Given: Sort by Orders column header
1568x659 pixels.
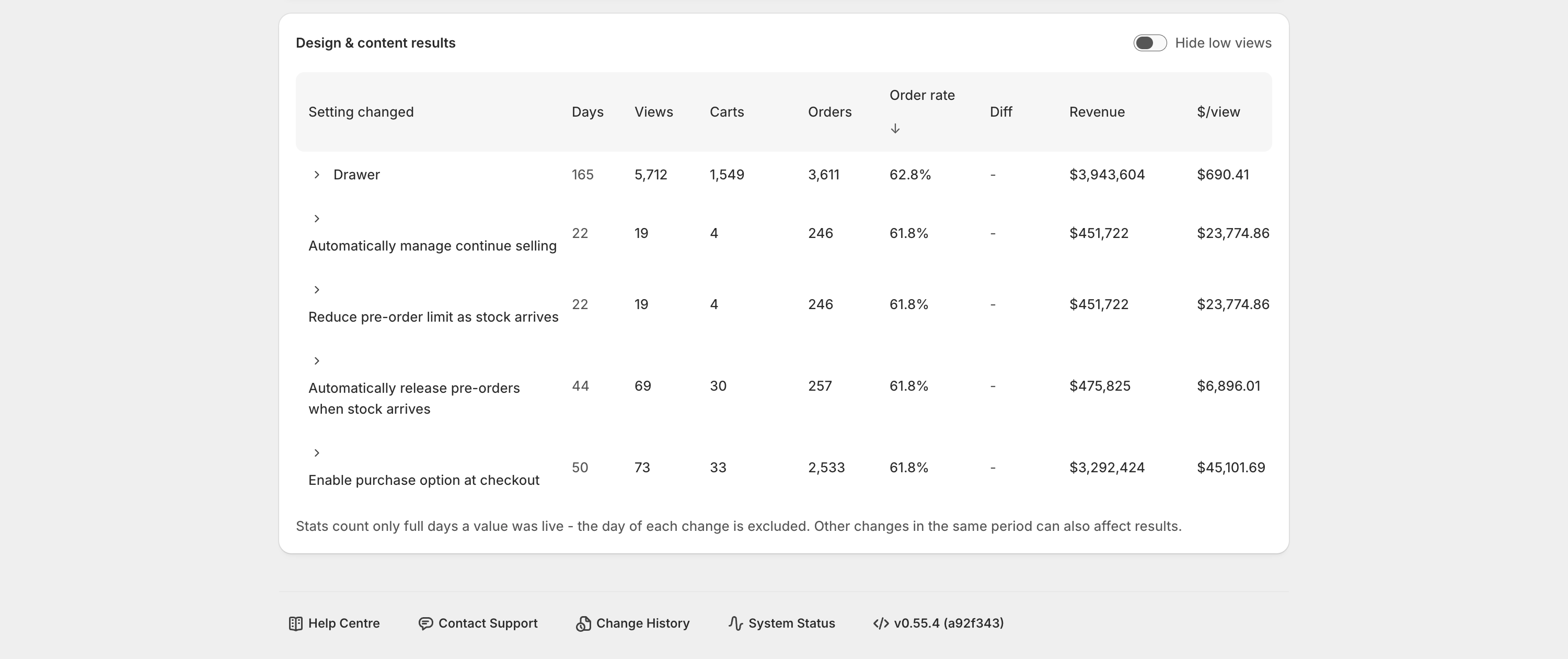Looking at the screenshot, I should pos(829,112).
